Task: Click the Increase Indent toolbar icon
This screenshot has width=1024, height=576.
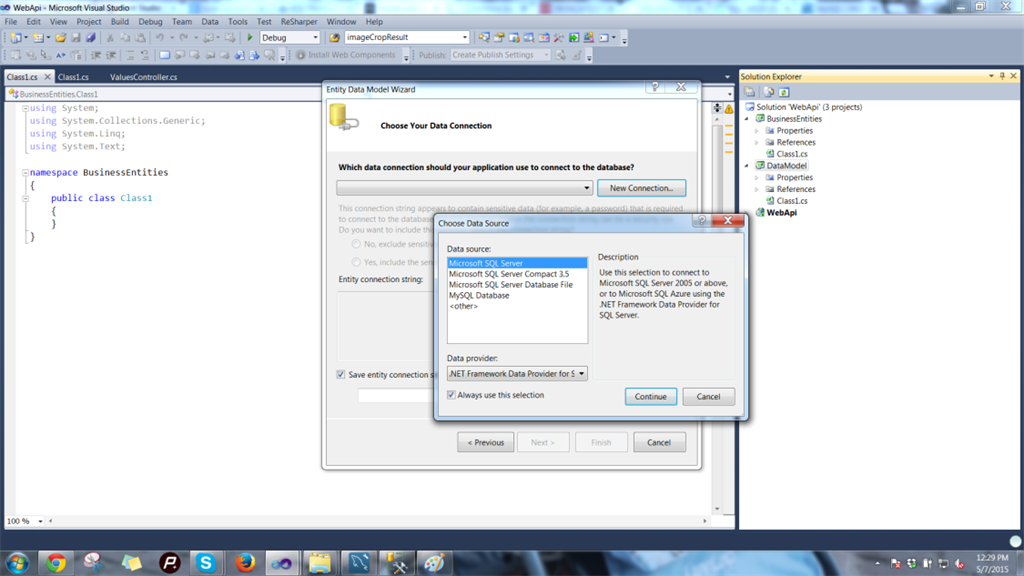Action: click(x=111, y=56)
